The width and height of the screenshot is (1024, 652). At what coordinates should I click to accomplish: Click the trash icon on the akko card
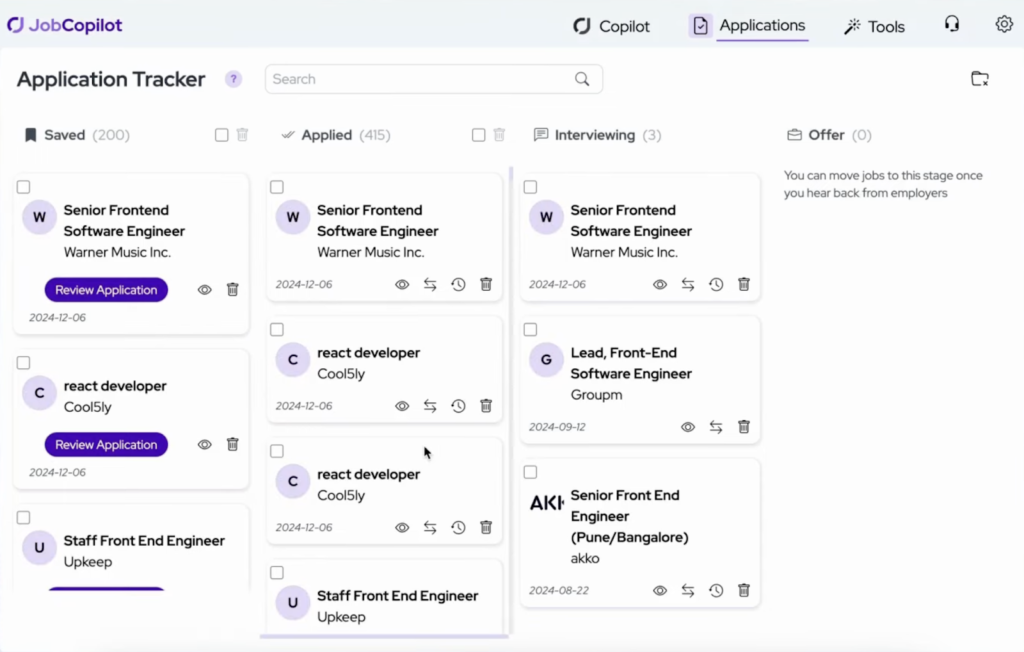click(x=744, y=590)
